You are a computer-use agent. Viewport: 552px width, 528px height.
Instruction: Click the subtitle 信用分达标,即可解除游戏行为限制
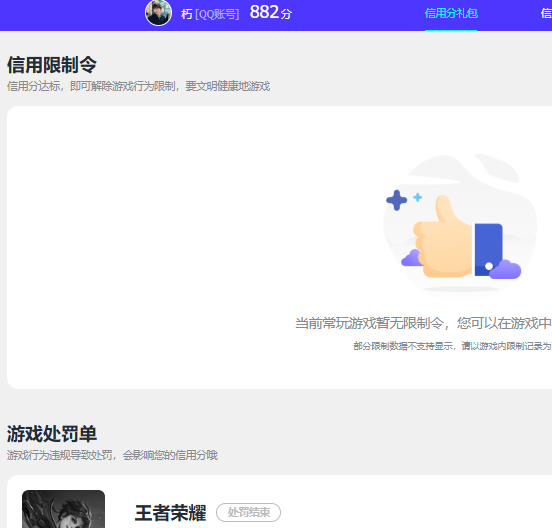pyautogui.click(x=91, y=86)
